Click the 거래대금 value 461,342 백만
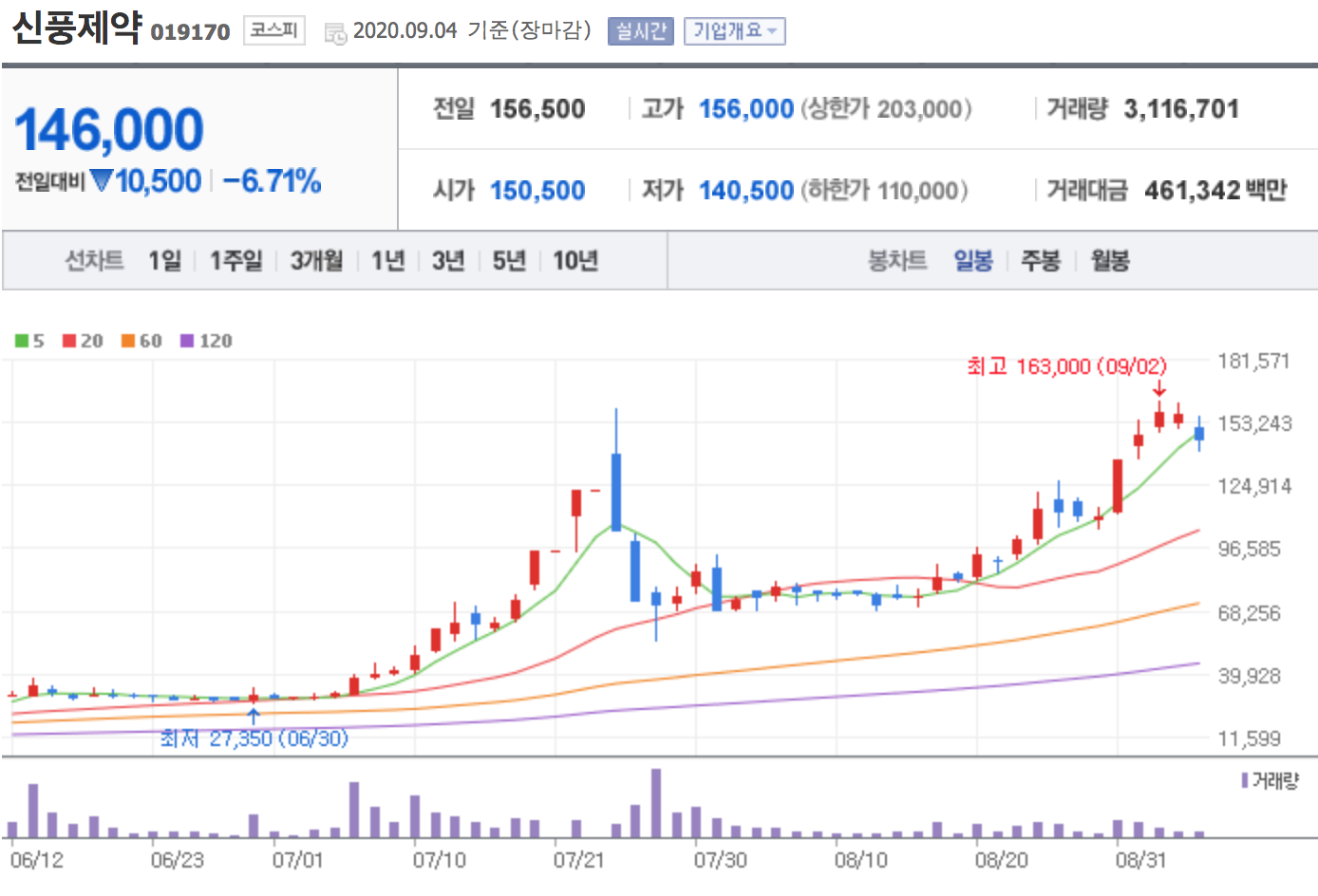 pos(1215,191)
